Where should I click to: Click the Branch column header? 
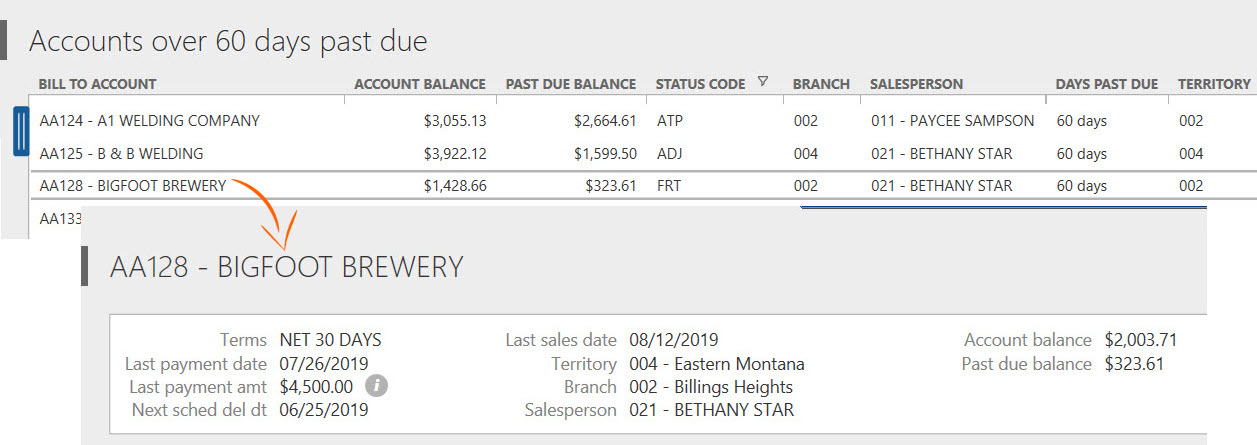[x=821, y=85]
